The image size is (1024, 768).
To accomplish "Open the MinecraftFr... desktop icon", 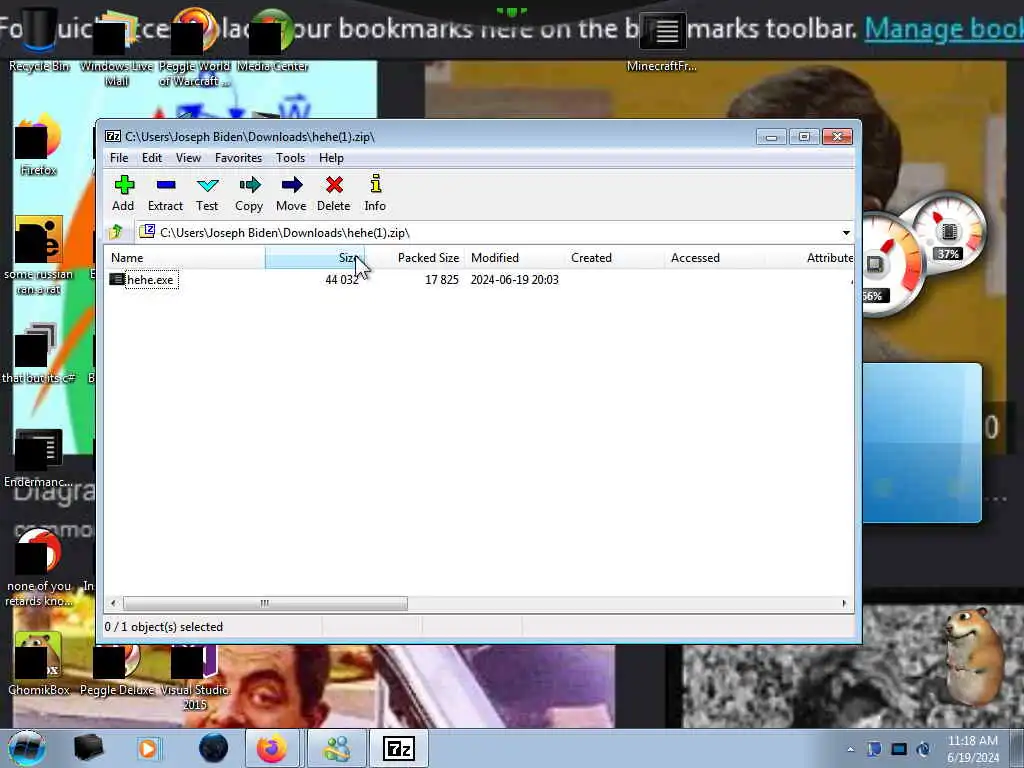I will (x=662, y=40).
